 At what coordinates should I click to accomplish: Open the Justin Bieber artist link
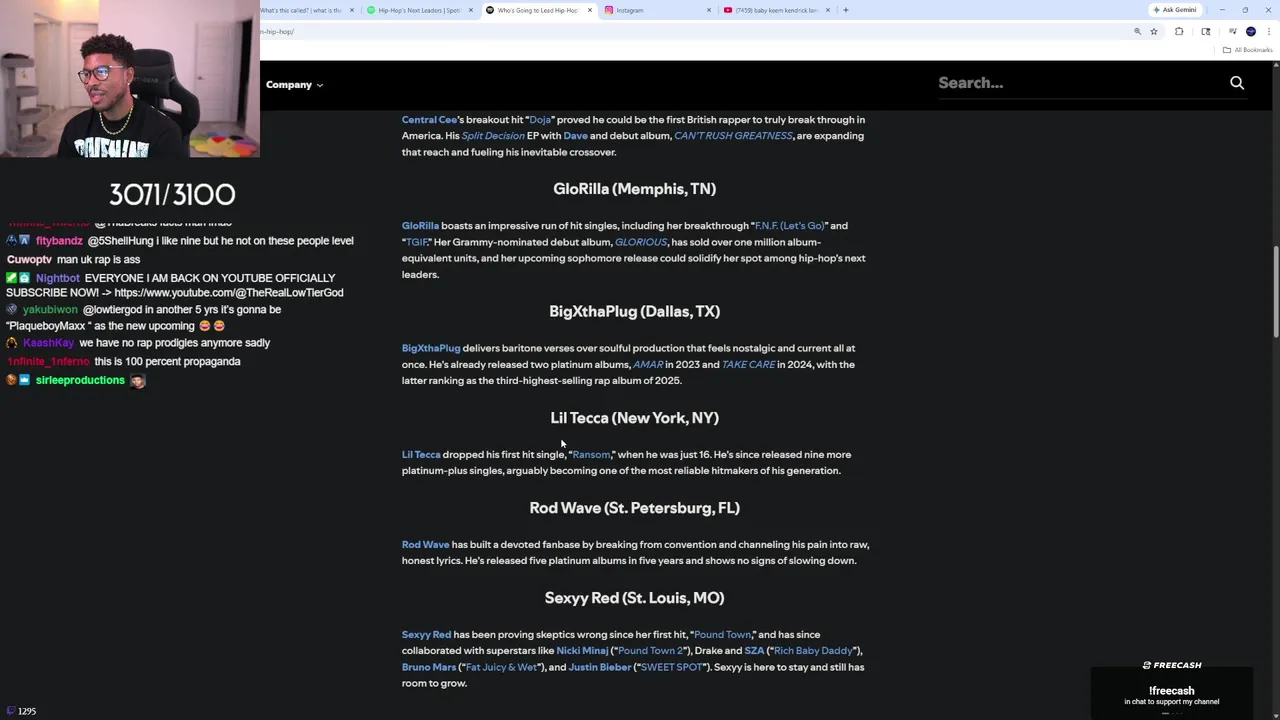pyautogui.click(x=600, y=667)
